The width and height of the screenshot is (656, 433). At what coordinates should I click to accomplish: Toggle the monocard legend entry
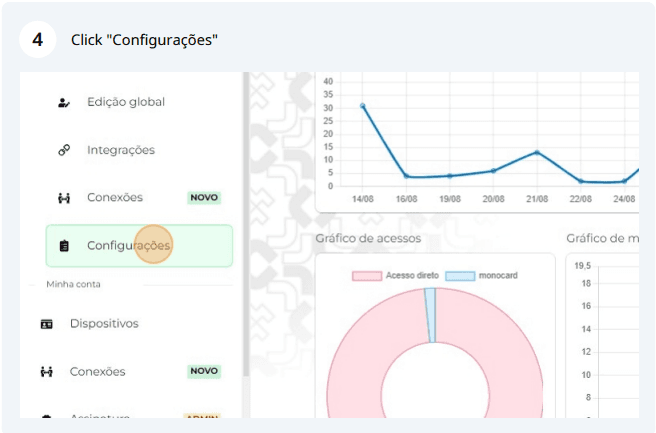click(x=482, y=276)
